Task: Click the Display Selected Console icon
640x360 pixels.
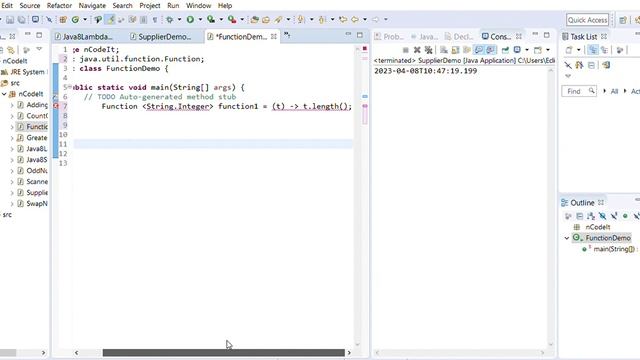Action: (x=517, y=50)
